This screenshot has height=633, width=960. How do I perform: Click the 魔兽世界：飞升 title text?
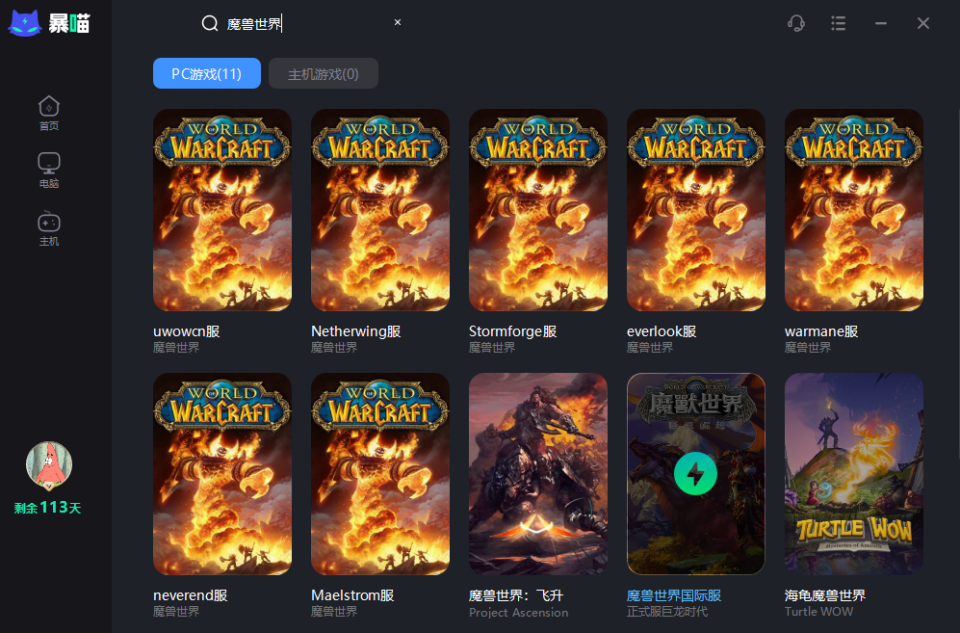click(x=516, y=595)
